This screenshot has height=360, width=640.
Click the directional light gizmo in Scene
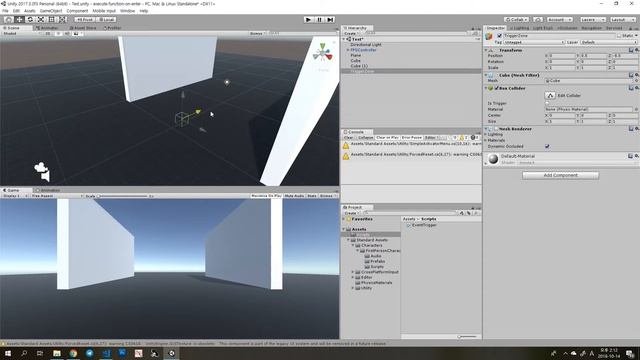(227, 82)
